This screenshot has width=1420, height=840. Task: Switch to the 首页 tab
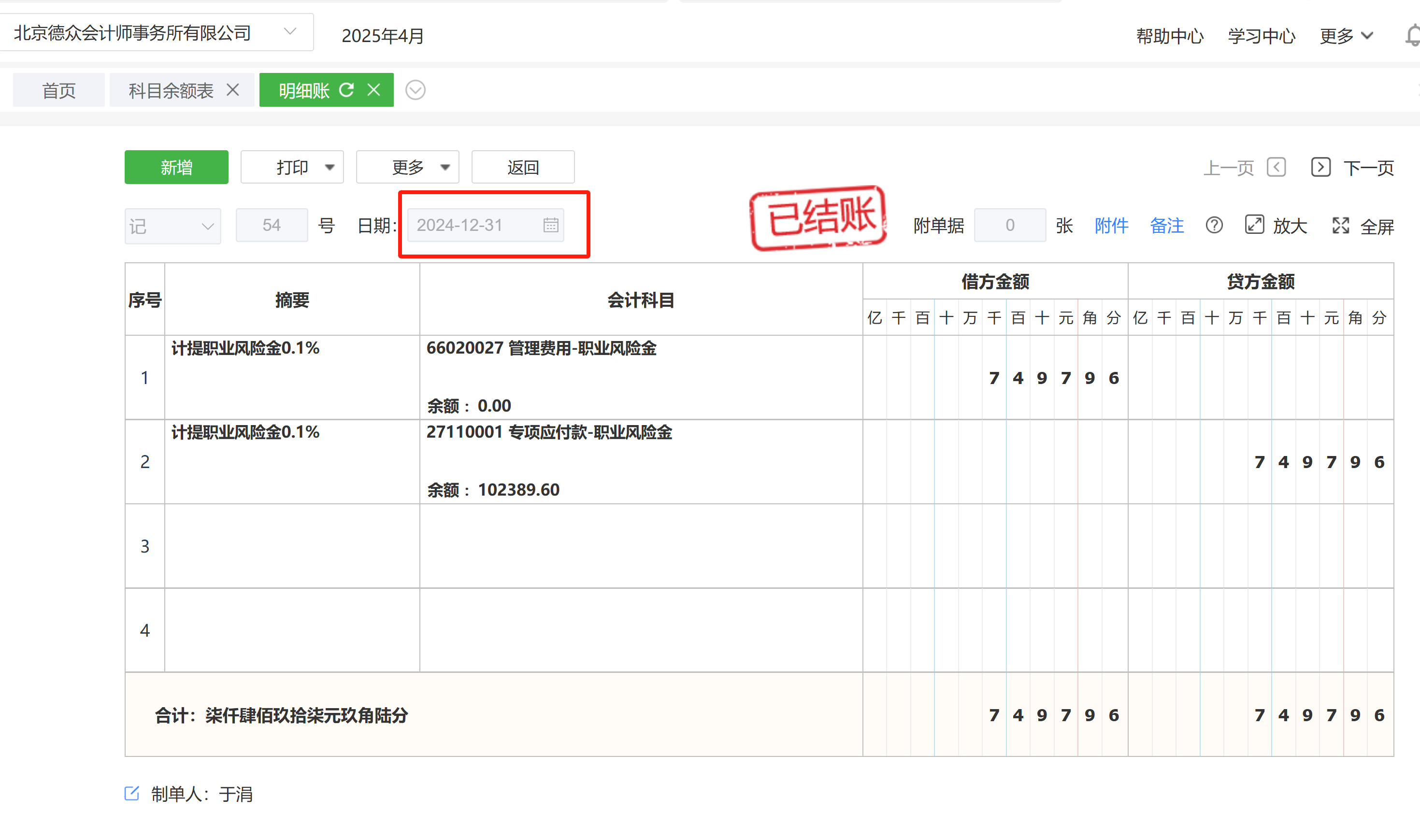(x=59, y=90)
